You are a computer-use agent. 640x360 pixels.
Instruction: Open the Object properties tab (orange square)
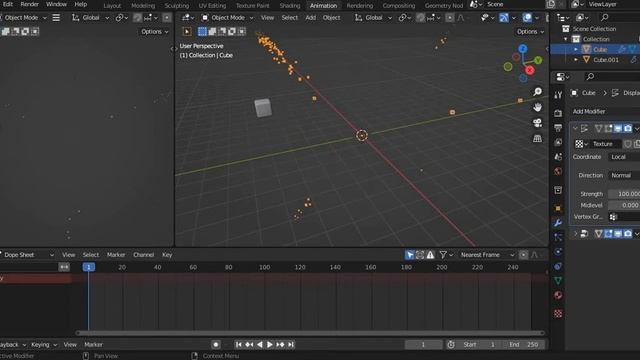[x=558, y=208]
